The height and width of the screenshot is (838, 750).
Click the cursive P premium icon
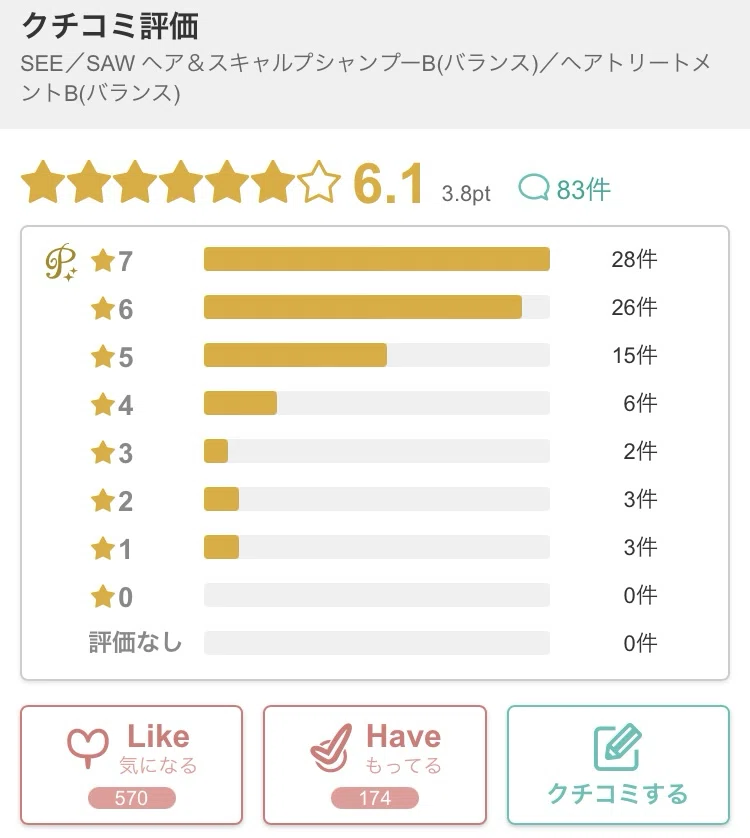coord(60,261)
